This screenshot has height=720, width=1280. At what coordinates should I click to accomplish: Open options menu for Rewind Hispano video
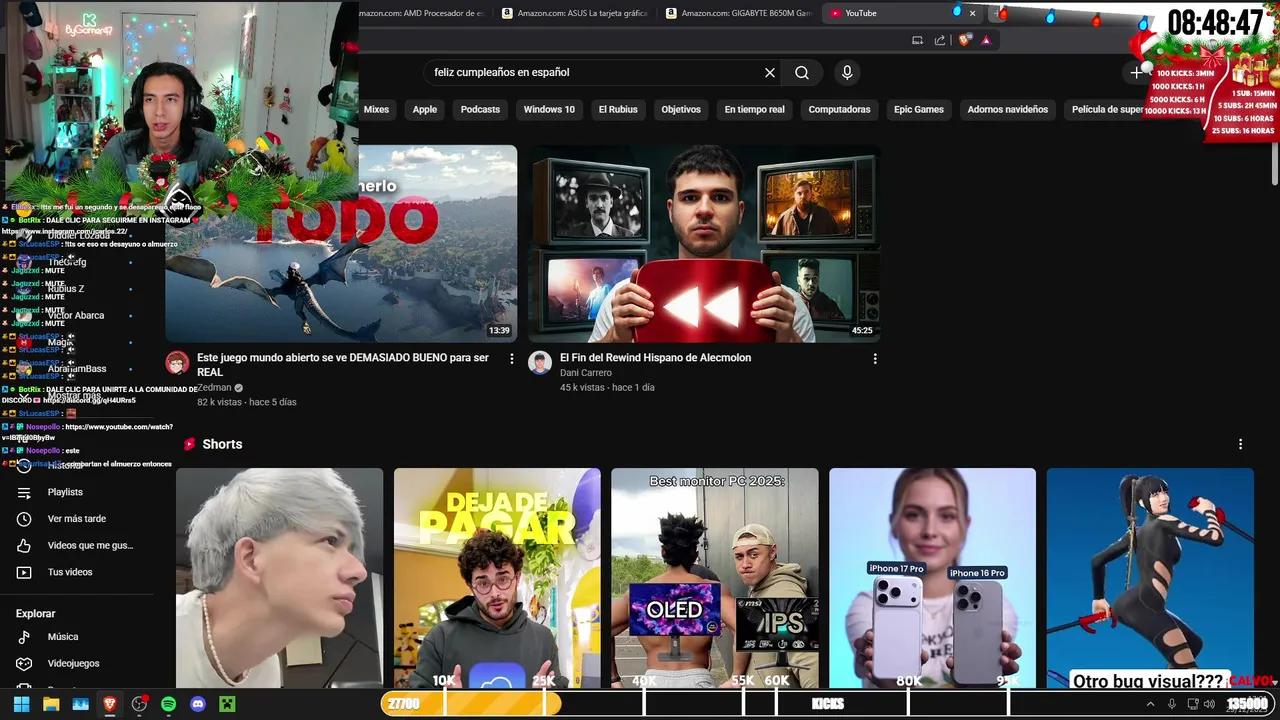pos(875,358)
